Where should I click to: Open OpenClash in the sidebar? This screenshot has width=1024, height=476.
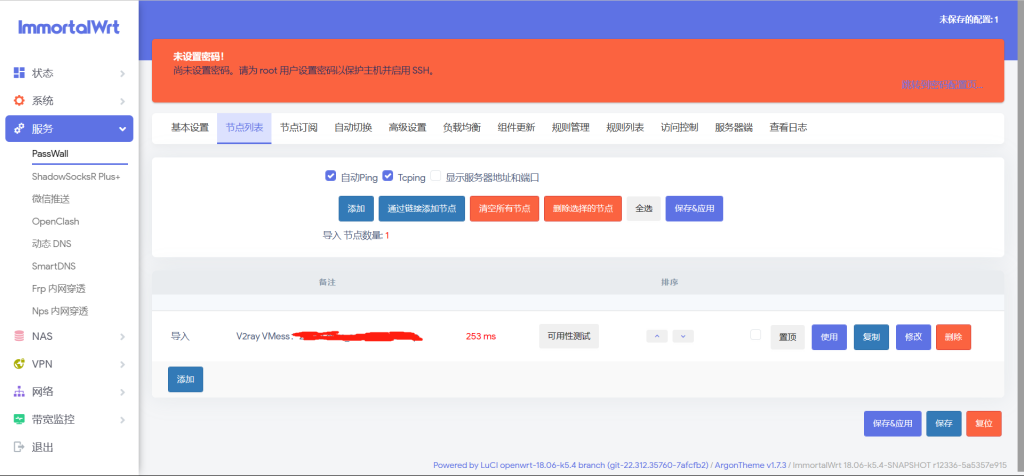[x=55, y=221]
